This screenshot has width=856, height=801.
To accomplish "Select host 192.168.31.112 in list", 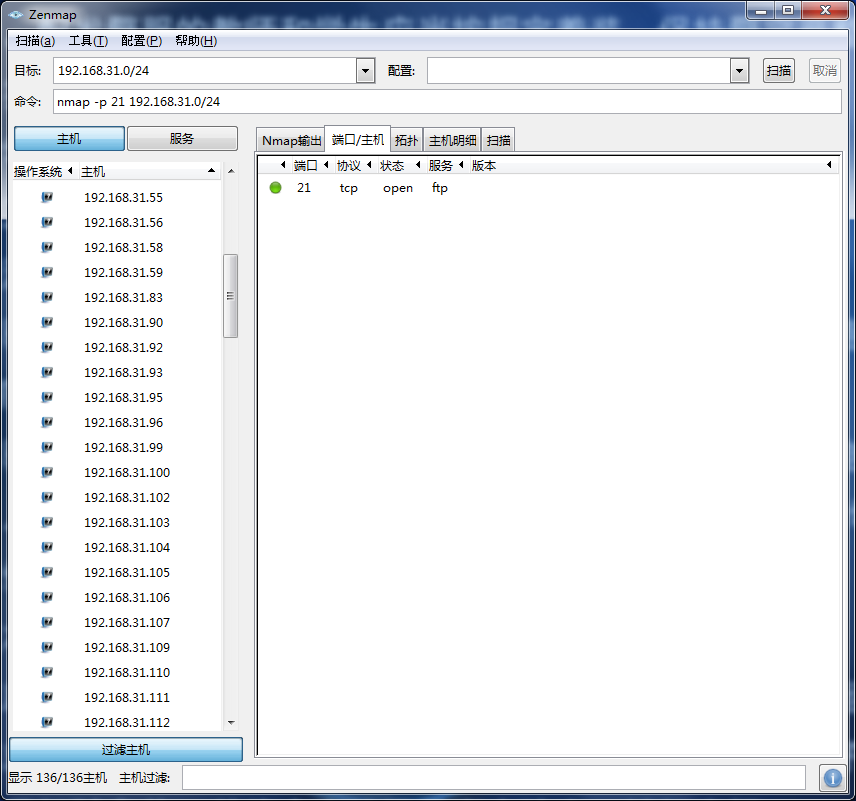I will 127,722.
